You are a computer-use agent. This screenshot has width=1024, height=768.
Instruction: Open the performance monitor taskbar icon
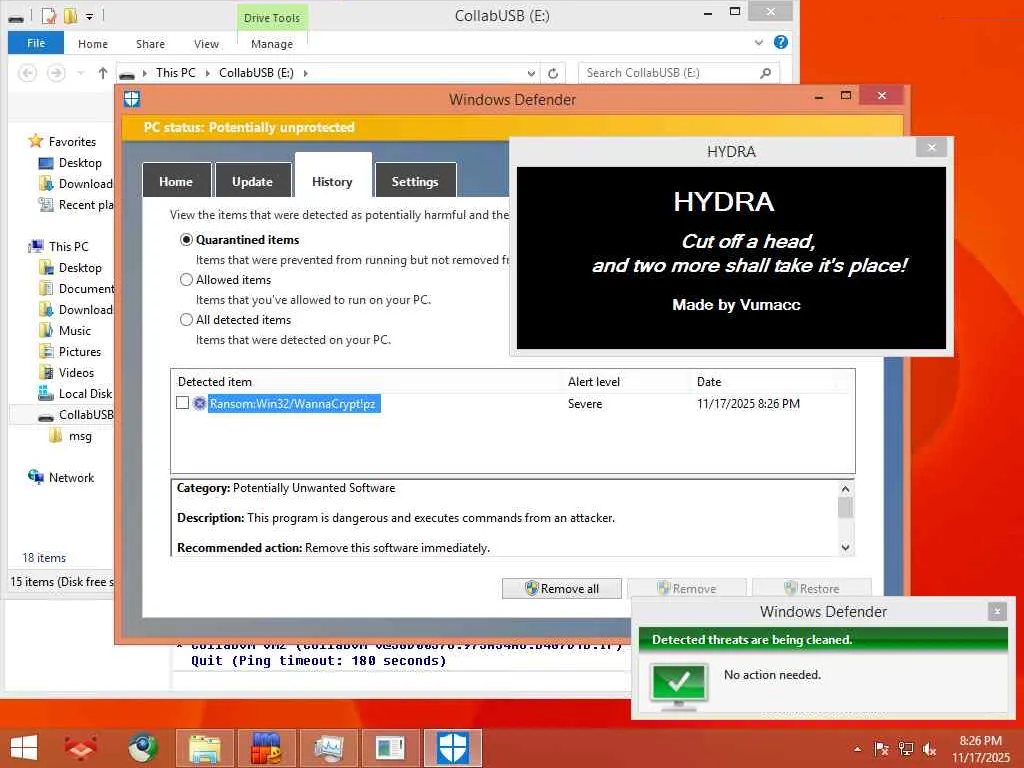point(328,748)
